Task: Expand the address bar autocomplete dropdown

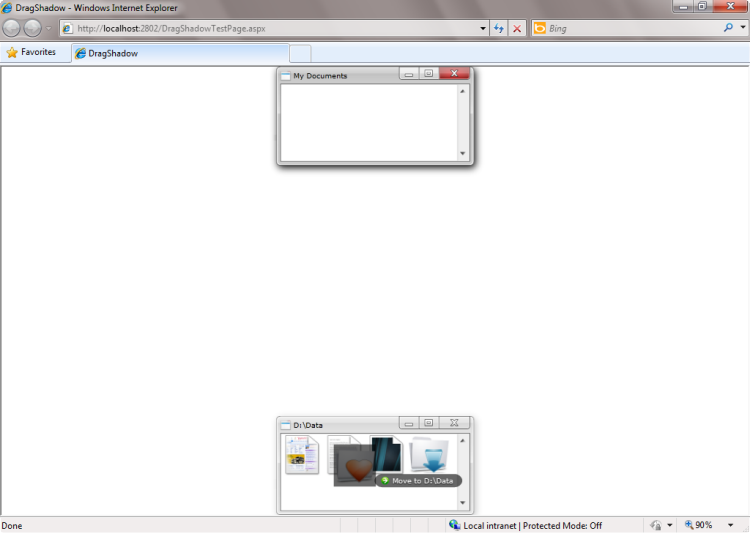Action: click(x=483, y=29)
